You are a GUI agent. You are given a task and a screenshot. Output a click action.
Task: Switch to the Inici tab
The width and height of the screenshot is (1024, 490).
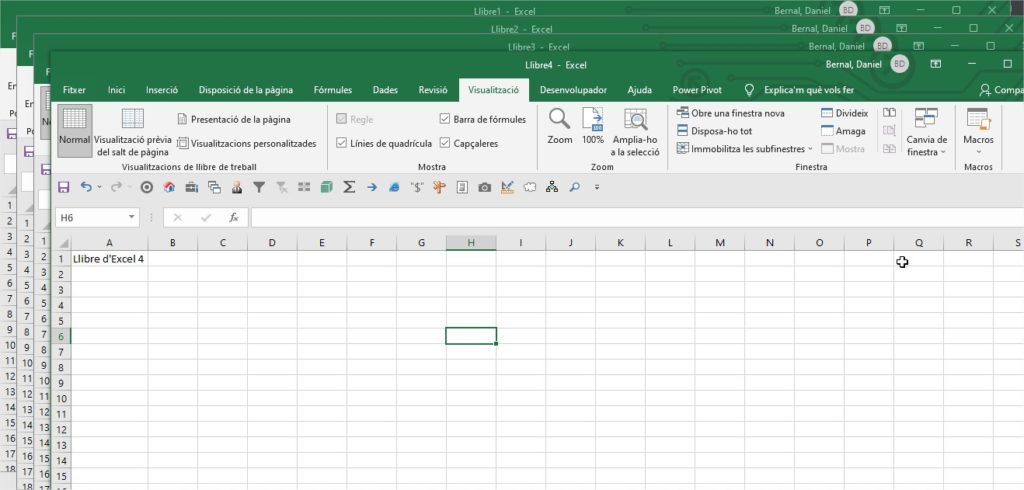coord(116,90)
